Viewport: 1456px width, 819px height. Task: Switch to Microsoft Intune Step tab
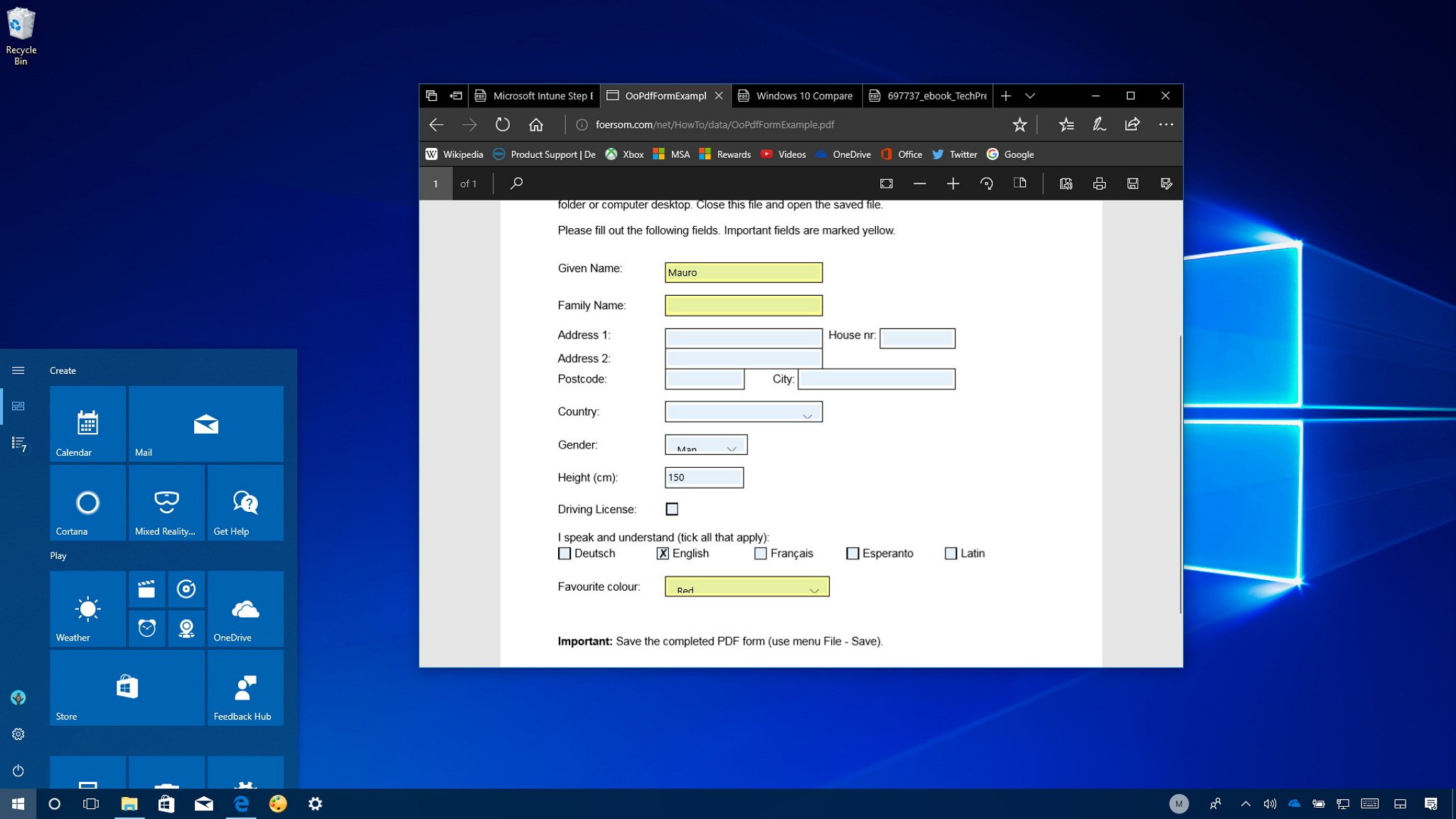click(x=533, y=95)
